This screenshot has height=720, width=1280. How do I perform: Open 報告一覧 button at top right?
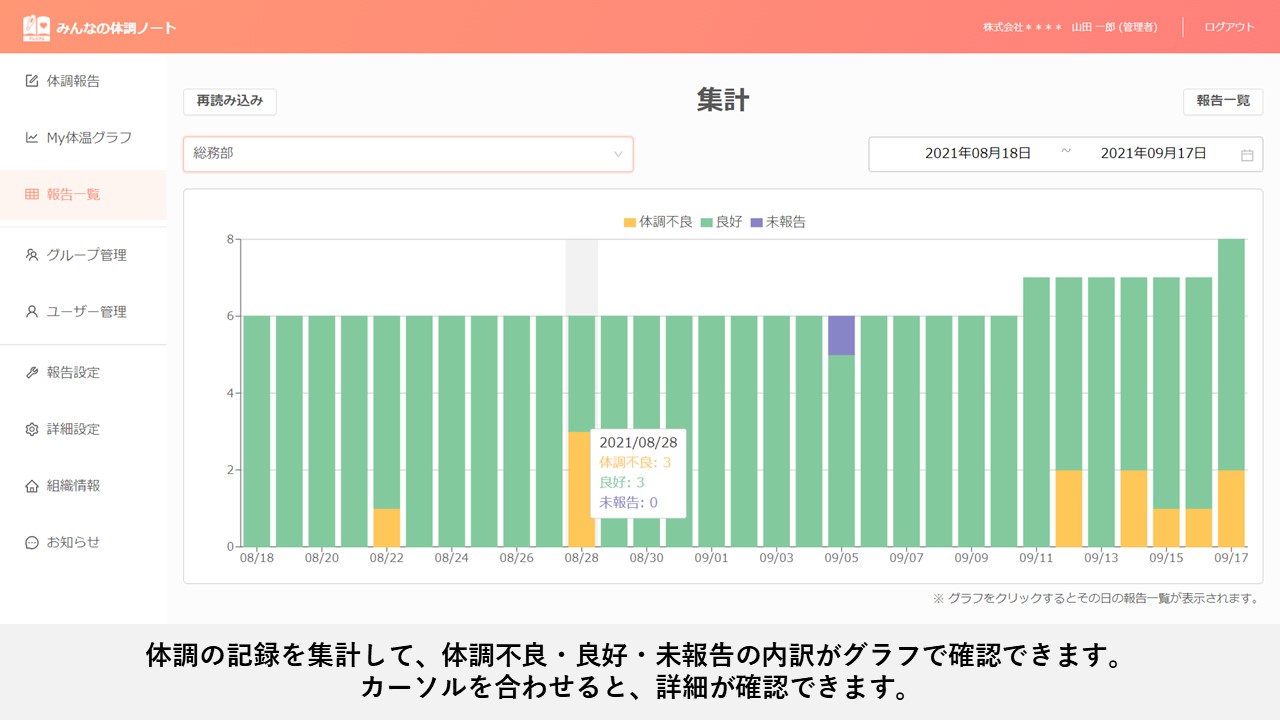click(x=1222, y=101)
